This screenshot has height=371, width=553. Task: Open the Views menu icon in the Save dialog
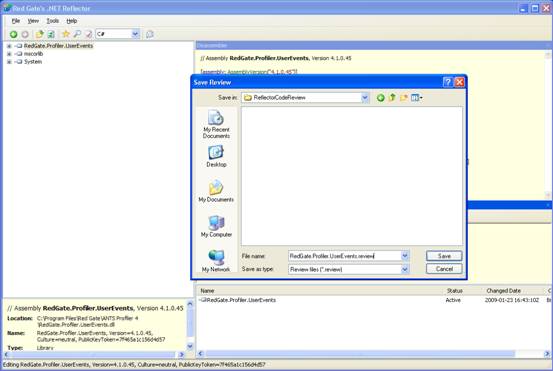(417, 98)
